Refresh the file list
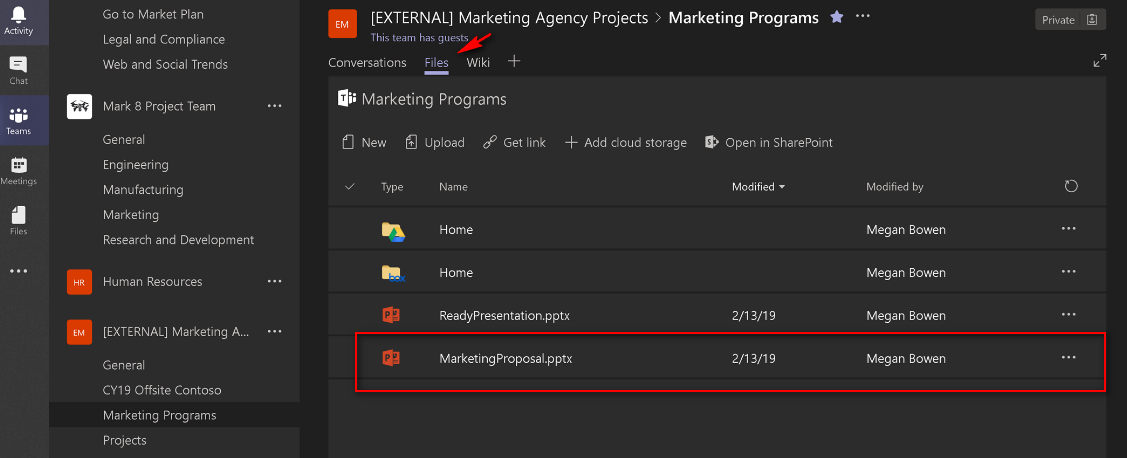The height and width of the screenshot is (458, 1127). coord(1071,186)
